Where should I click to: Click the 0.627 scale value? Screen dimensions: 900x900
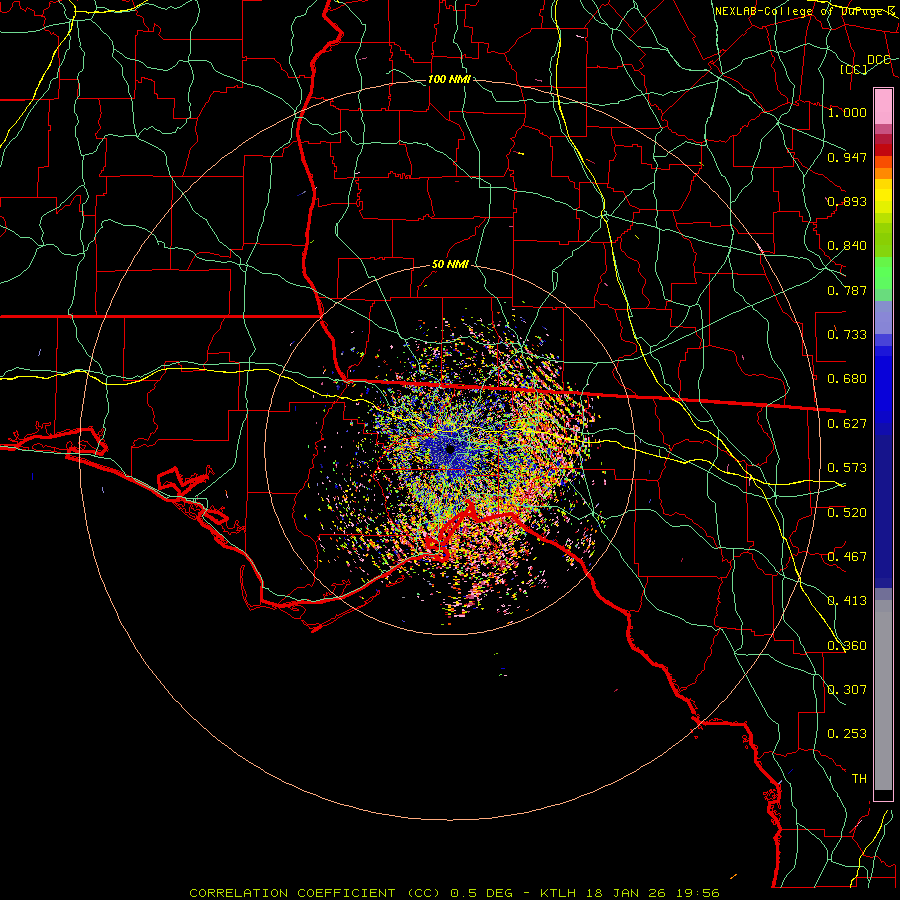click(x=847, y=424)
